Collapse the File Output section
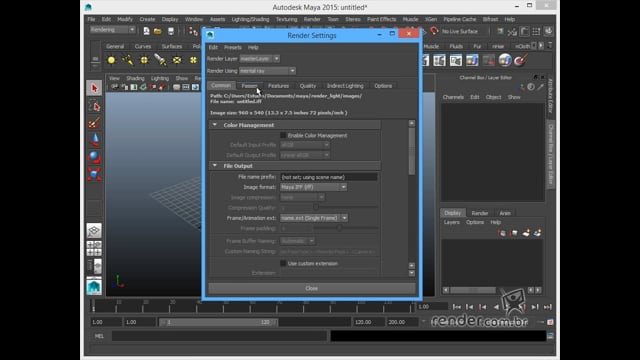The height and width of the screenshot is (360, 640). click(x=215, y=166)
